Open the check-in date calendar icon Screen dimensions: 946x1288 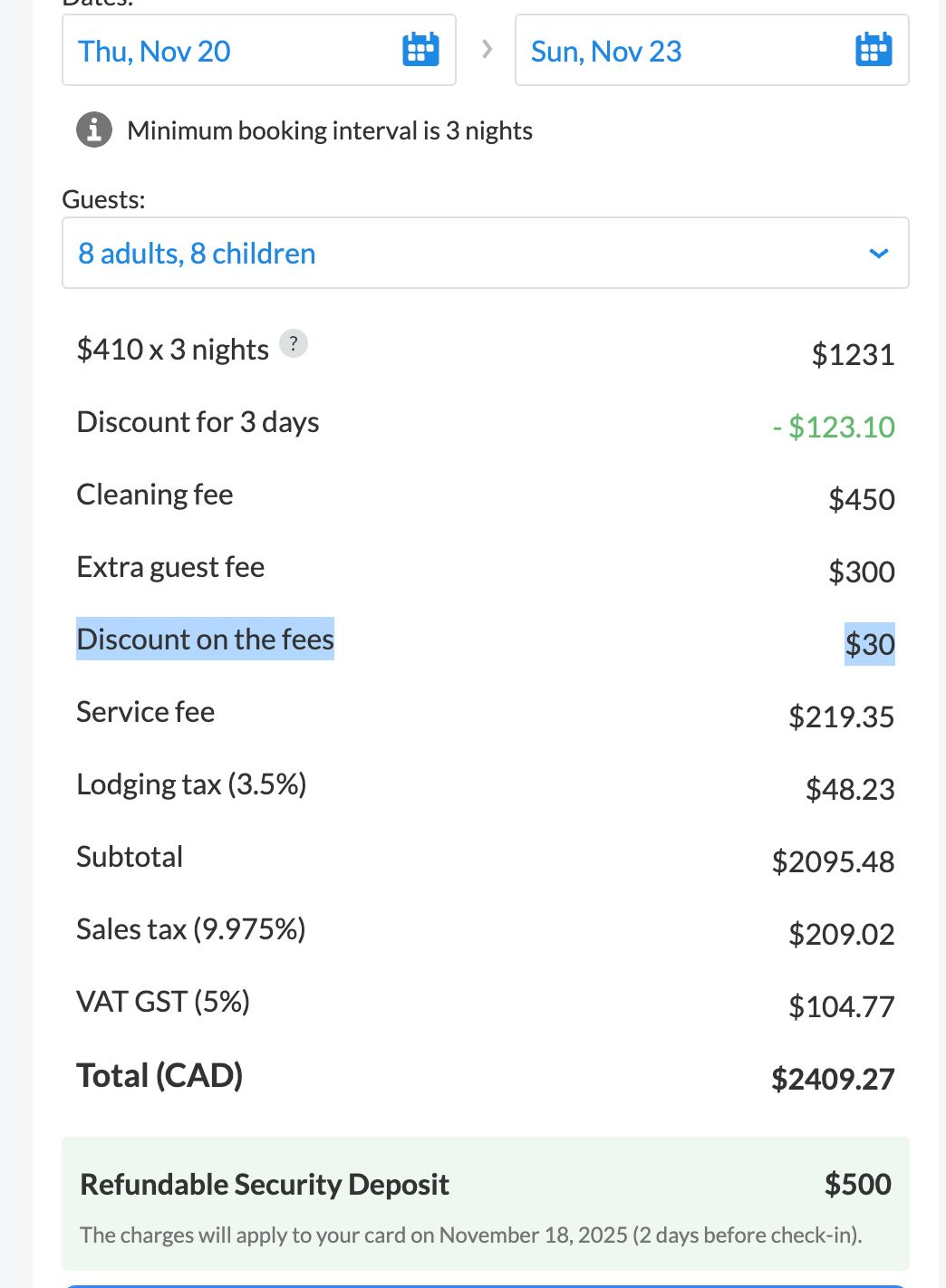point(420,49)
